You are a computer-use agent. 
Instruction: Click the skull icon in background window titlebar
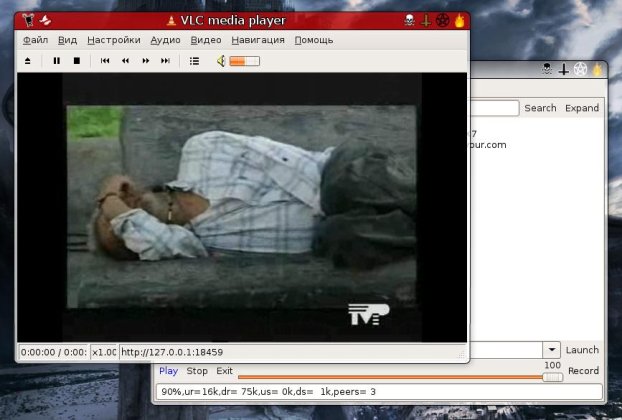tap(547, 69)
